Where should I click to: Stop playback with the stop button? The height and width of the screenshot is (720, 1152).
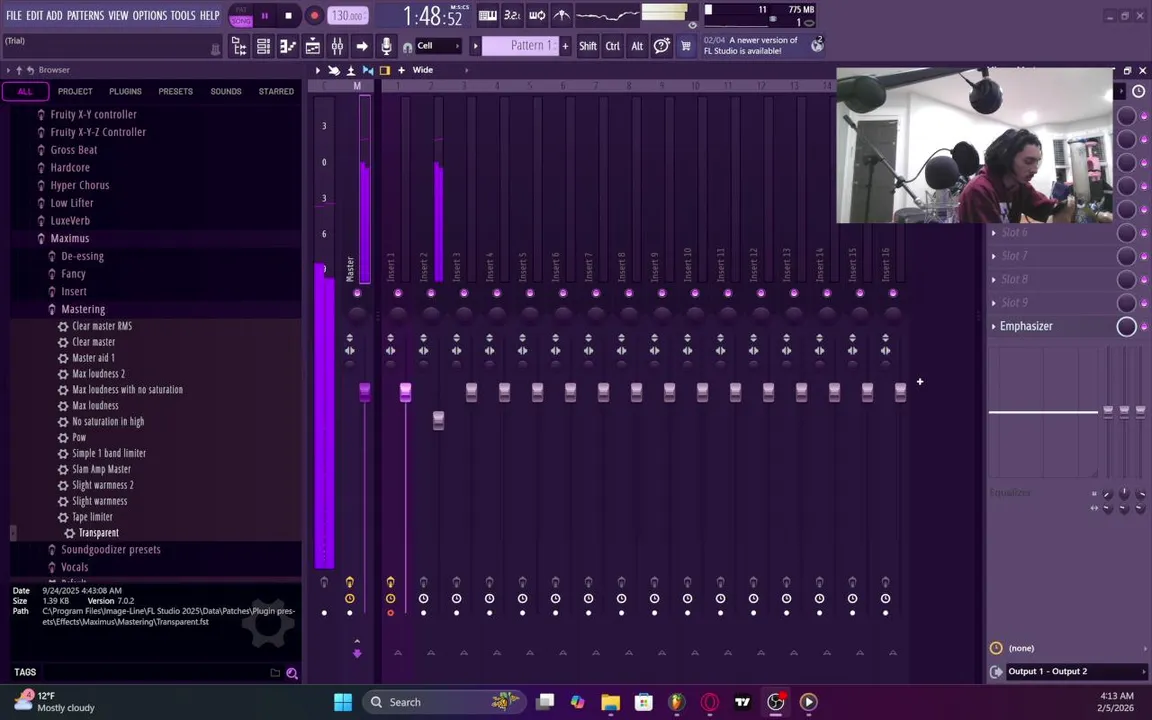pyautogui.click(x=289, y=15)
